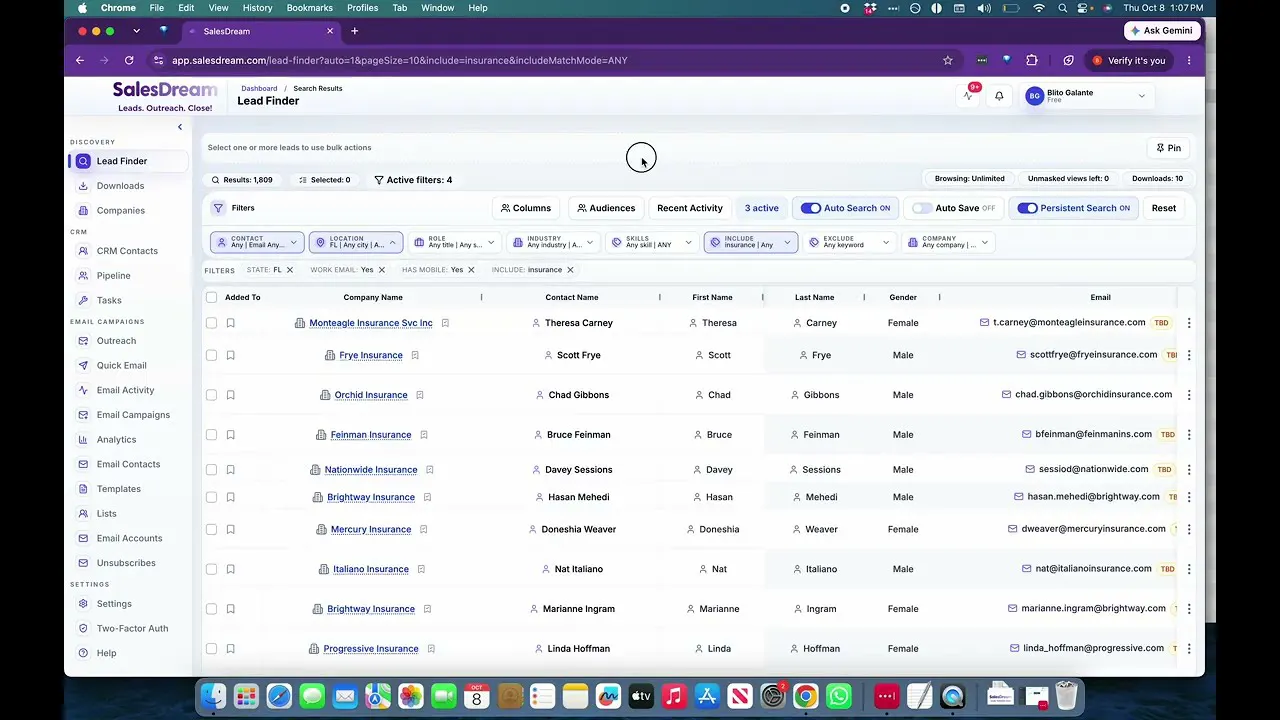Open Two-Factor Auth settings
This screenshot has width=1280, height=720.
click(132, 629)
